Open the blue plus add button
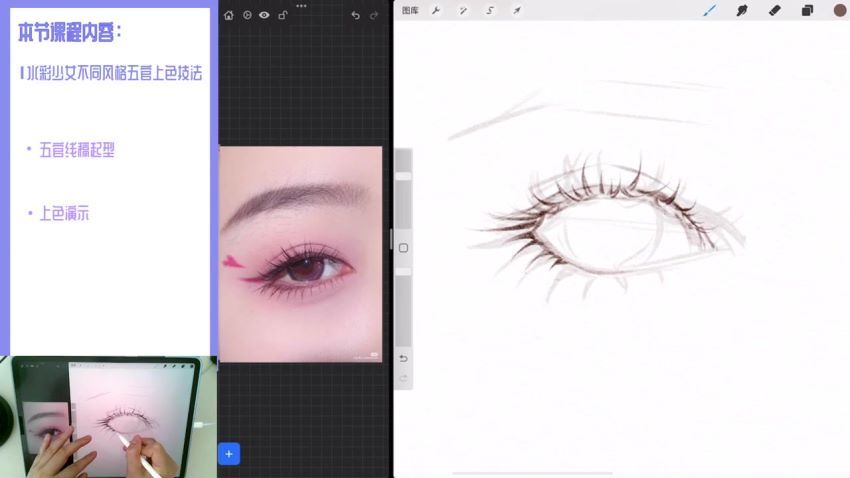 click(229, 454)
